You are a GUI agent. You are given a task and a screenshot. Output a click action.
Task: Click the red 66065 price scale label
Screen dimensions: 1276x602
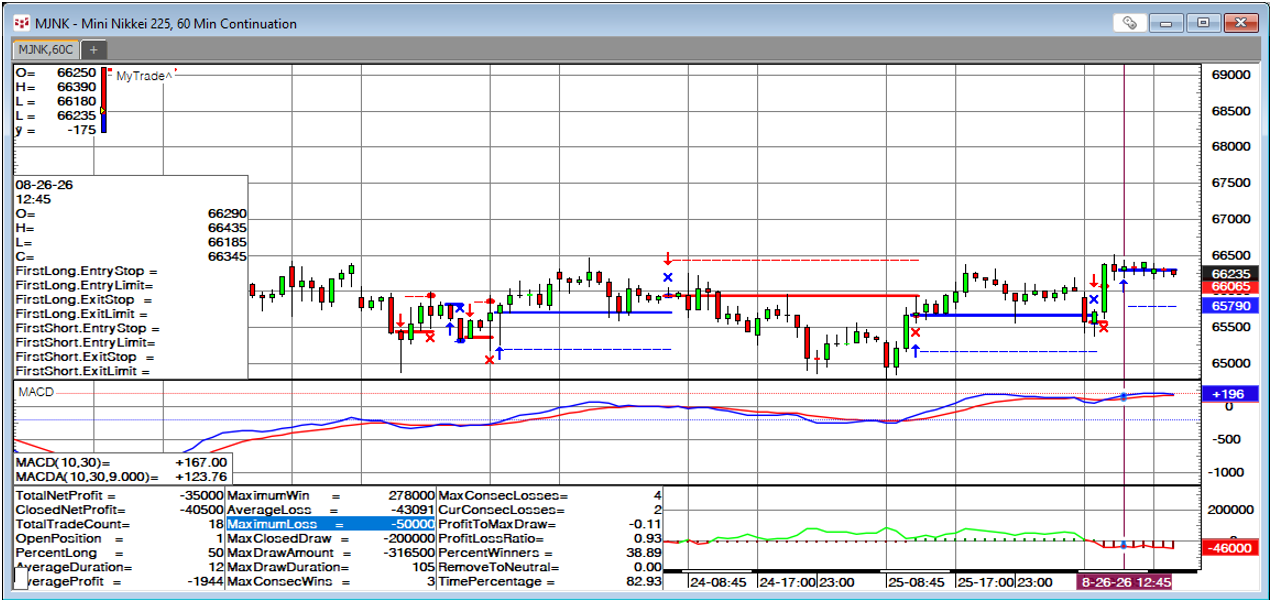(1231, 286)
